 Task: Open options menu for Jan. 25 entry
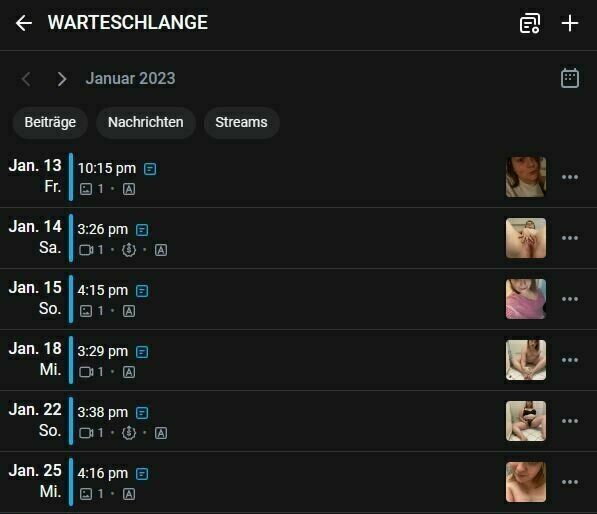point(570,482)
